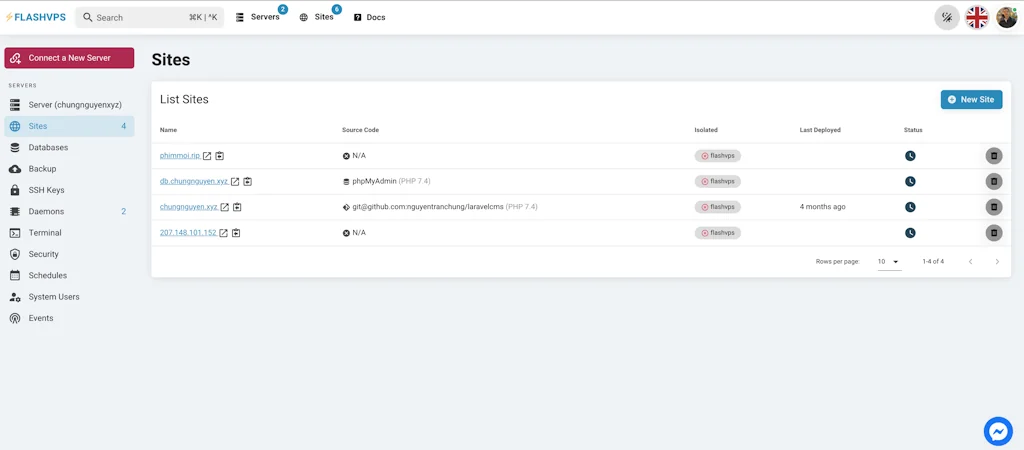This screenshot has height=450, width=1024.
Task: Click the Source Code column header
Action: tap(360, 130)
